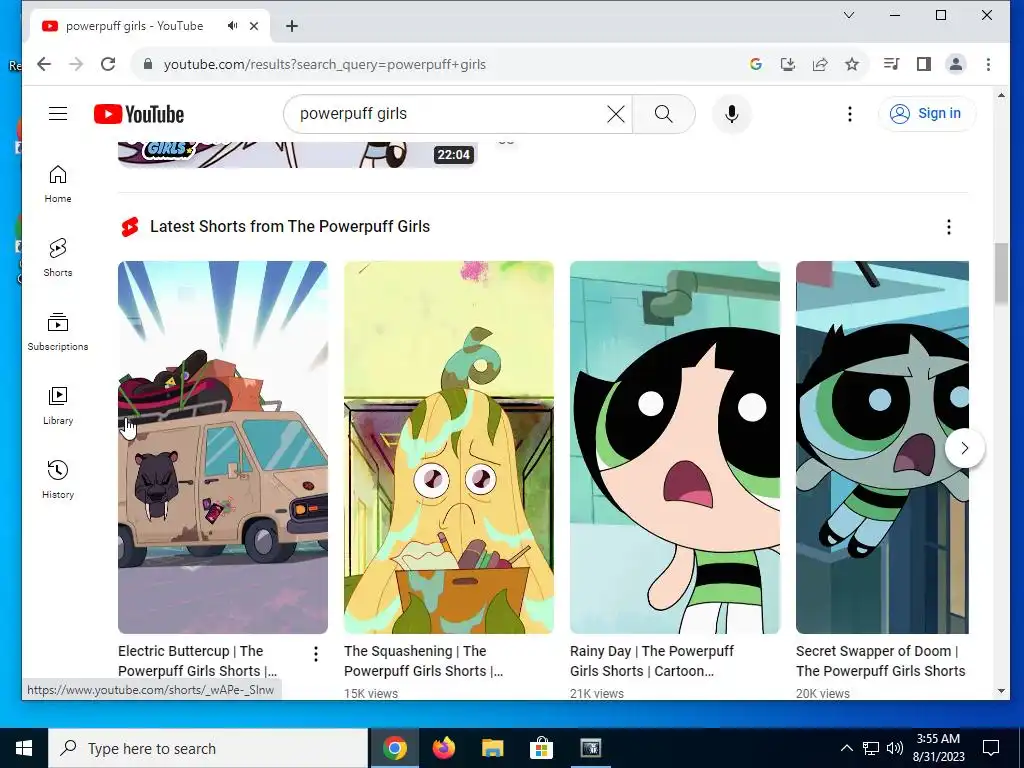Click the page vertical scrollbar thumb
The height and width of the screenshot is (768, 1024).
(x=1001, y=273)
